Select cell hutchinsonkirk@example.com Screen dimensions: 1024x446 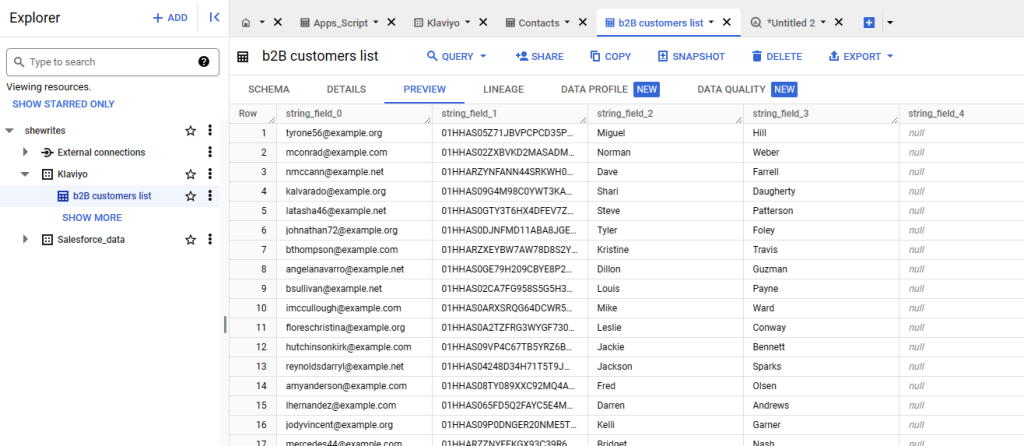(x=355, y=347)
